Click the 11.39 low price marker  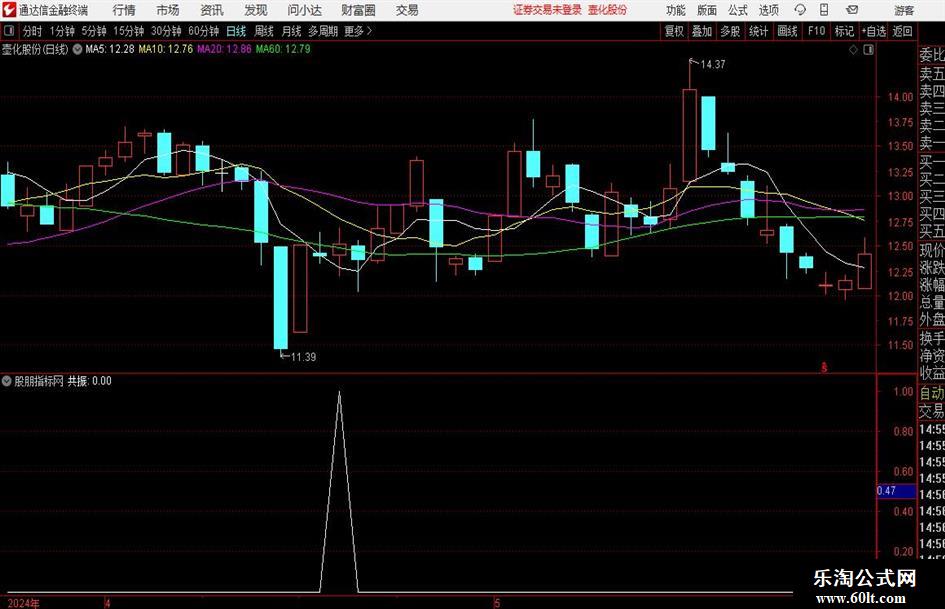pos(303,357)
